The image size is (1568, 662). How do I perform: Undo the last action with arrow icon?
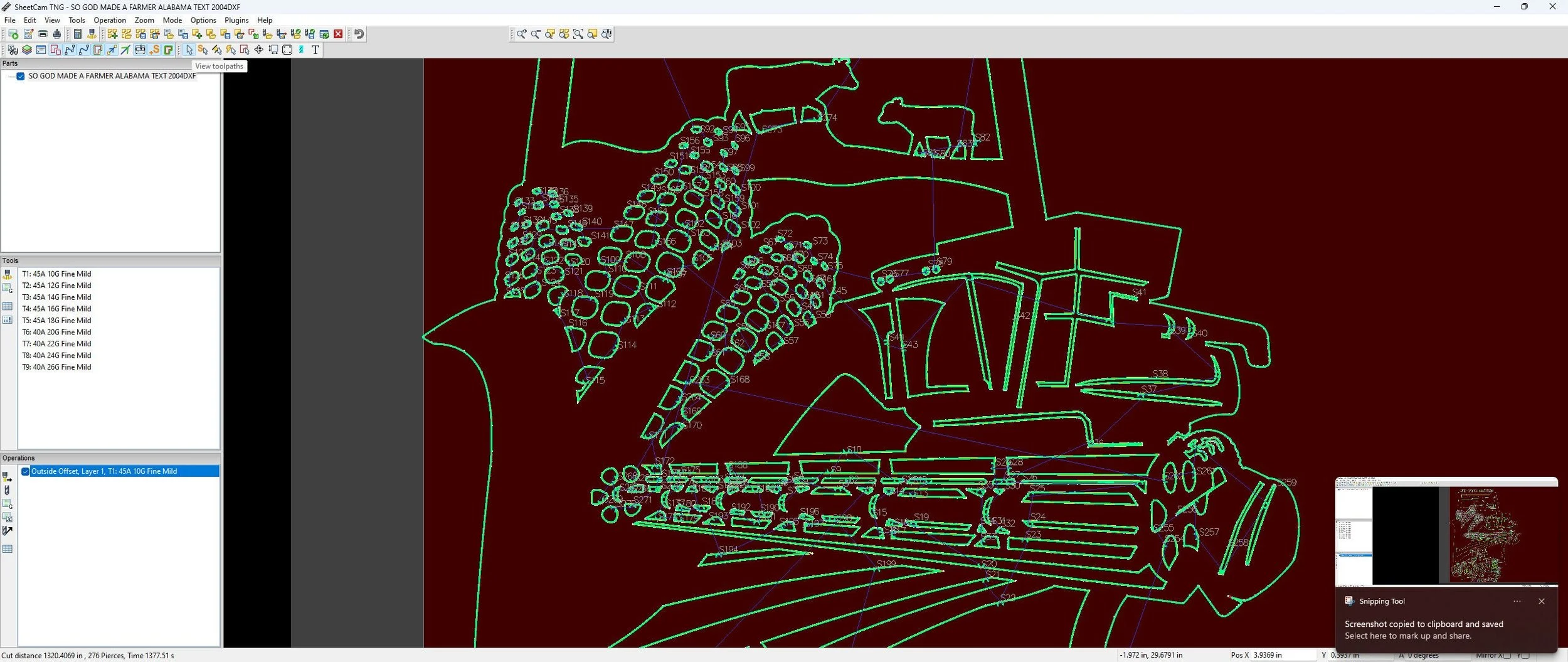(359, 34)
